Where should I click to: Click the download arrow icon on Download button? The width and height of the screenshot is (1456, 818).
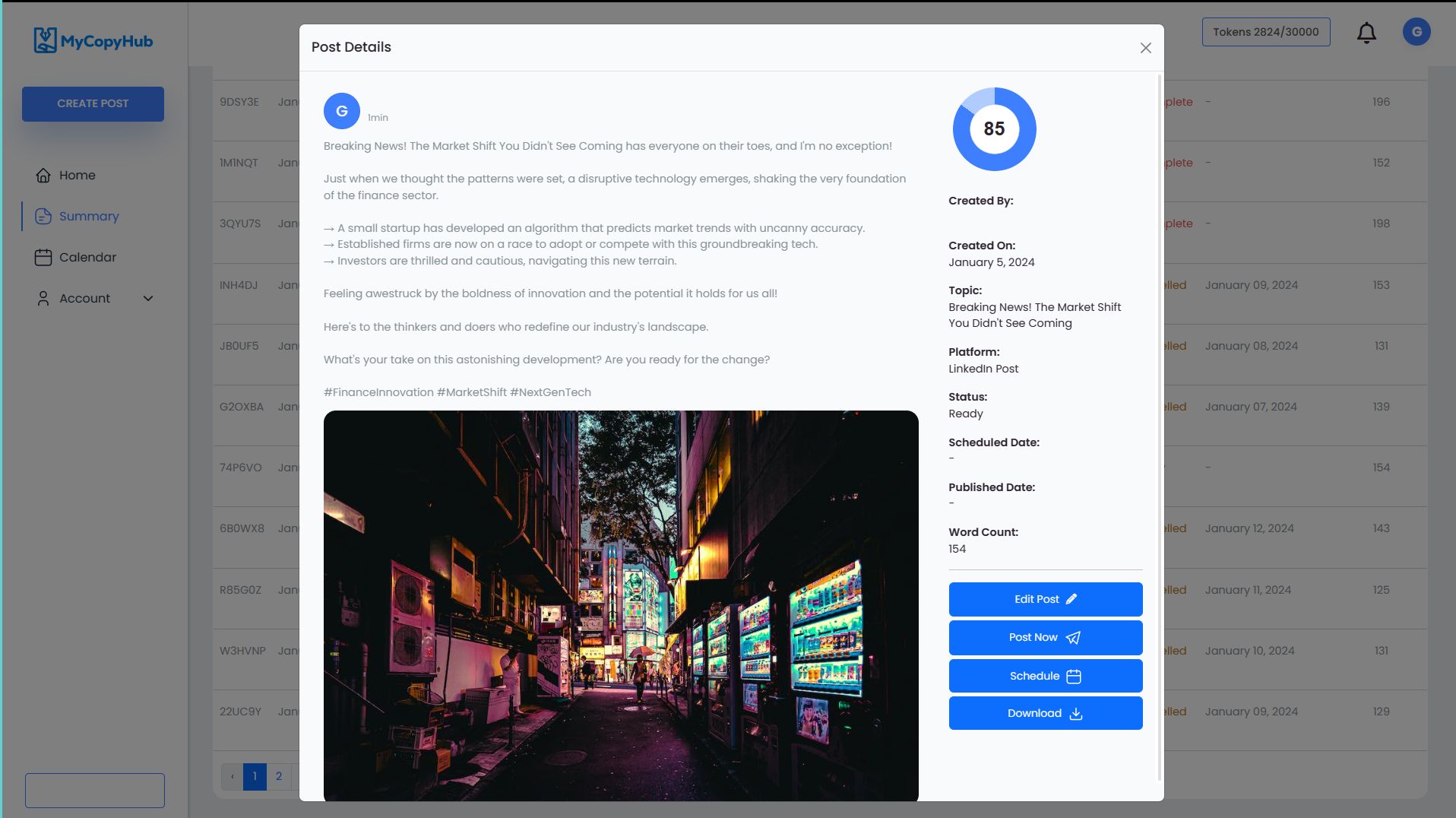click(1075, 714)
